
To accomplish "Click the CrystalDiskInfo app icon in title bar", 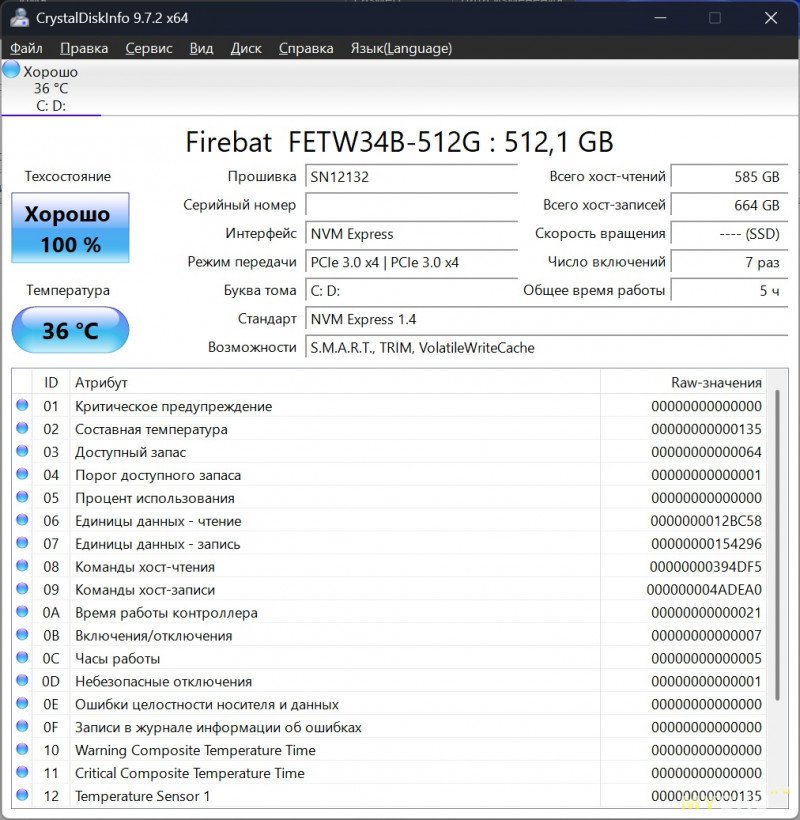I will (x=19, y=18).
